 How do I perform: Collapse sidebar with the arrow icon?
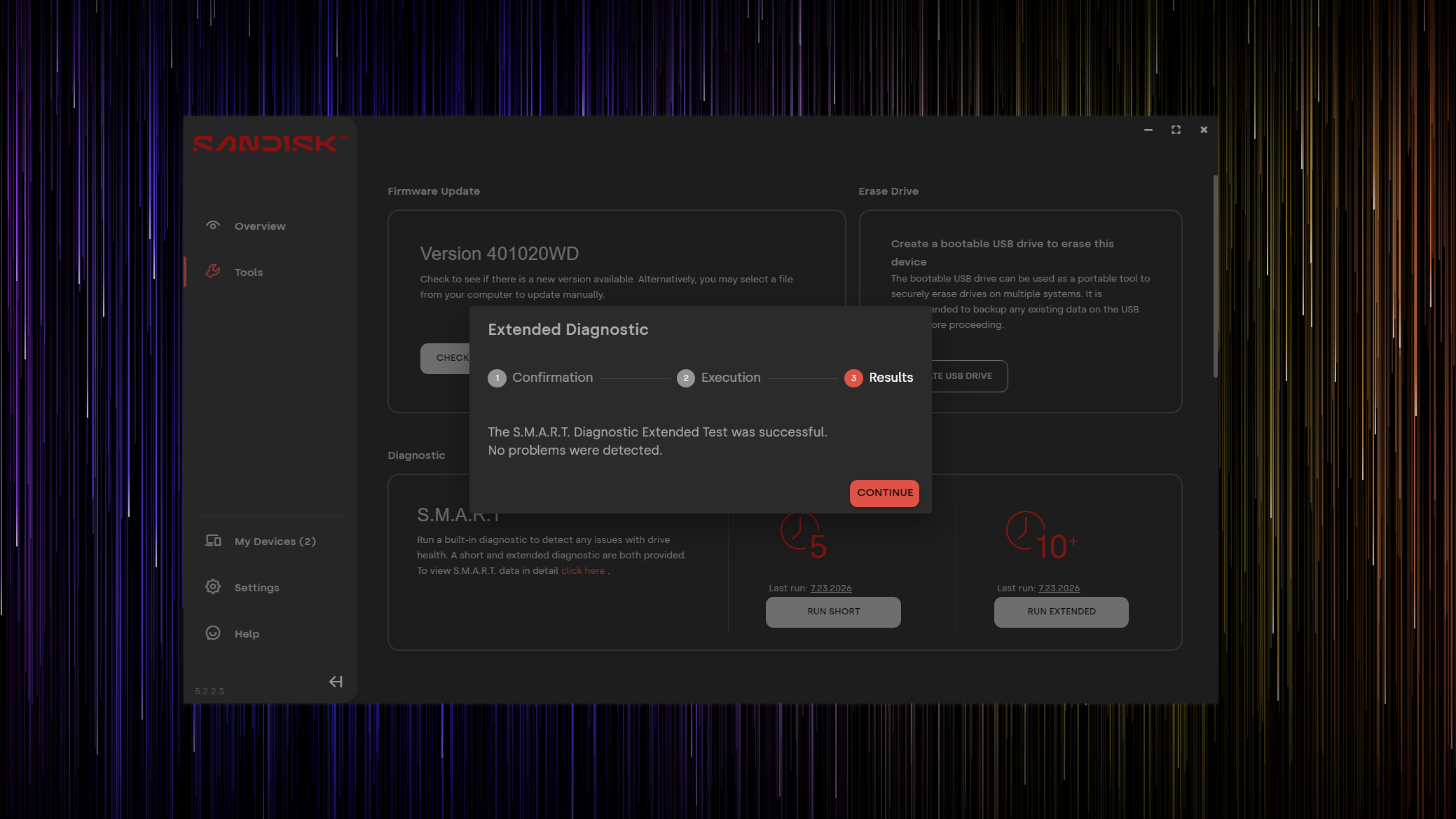tap(336, 682)
